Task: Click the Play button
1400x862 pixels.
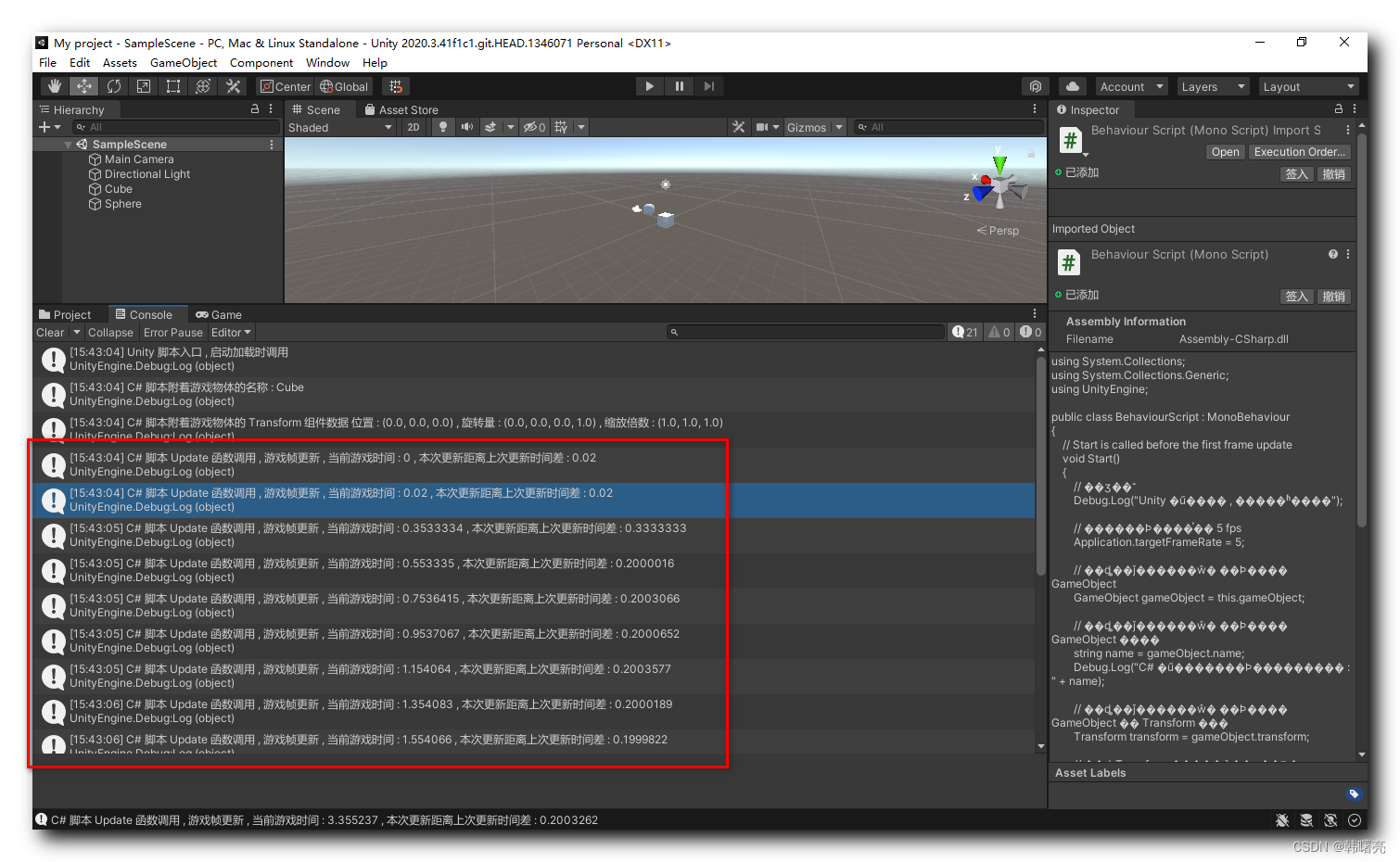Action: click(649, 85)
